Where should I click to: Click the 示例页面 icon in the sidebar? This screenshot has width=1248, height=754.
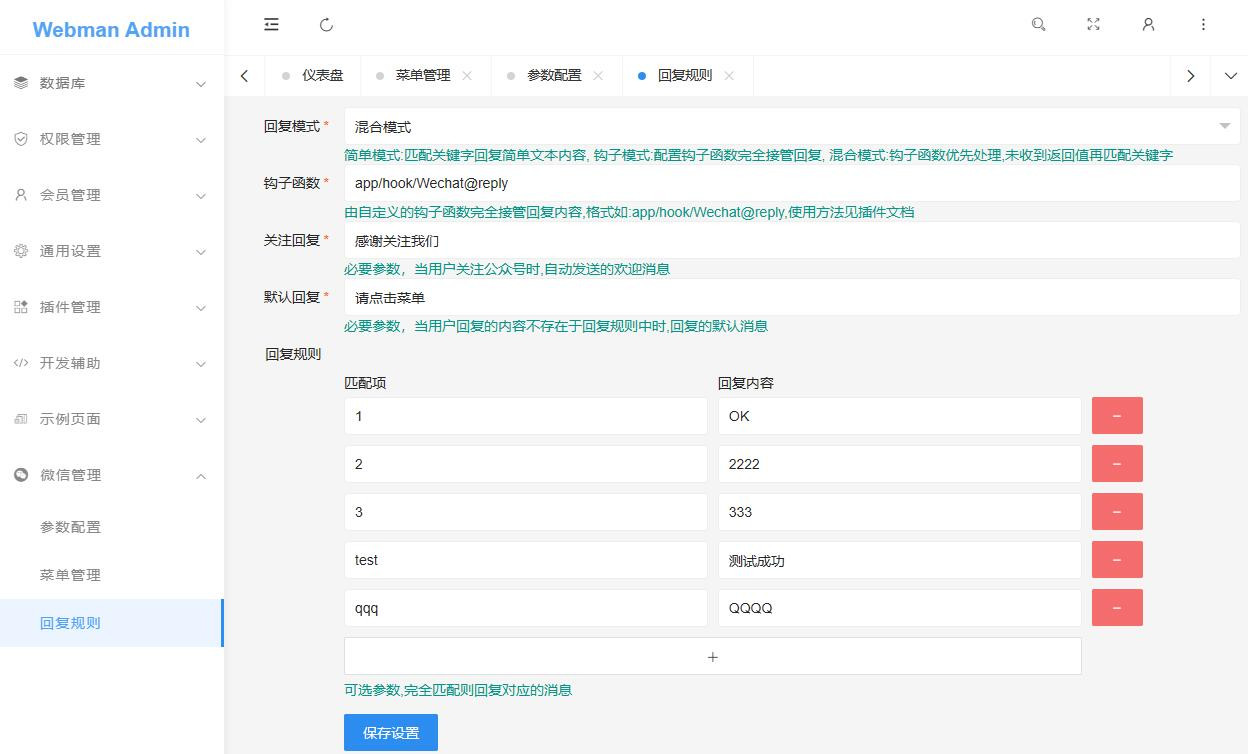(x=21, y=419)
